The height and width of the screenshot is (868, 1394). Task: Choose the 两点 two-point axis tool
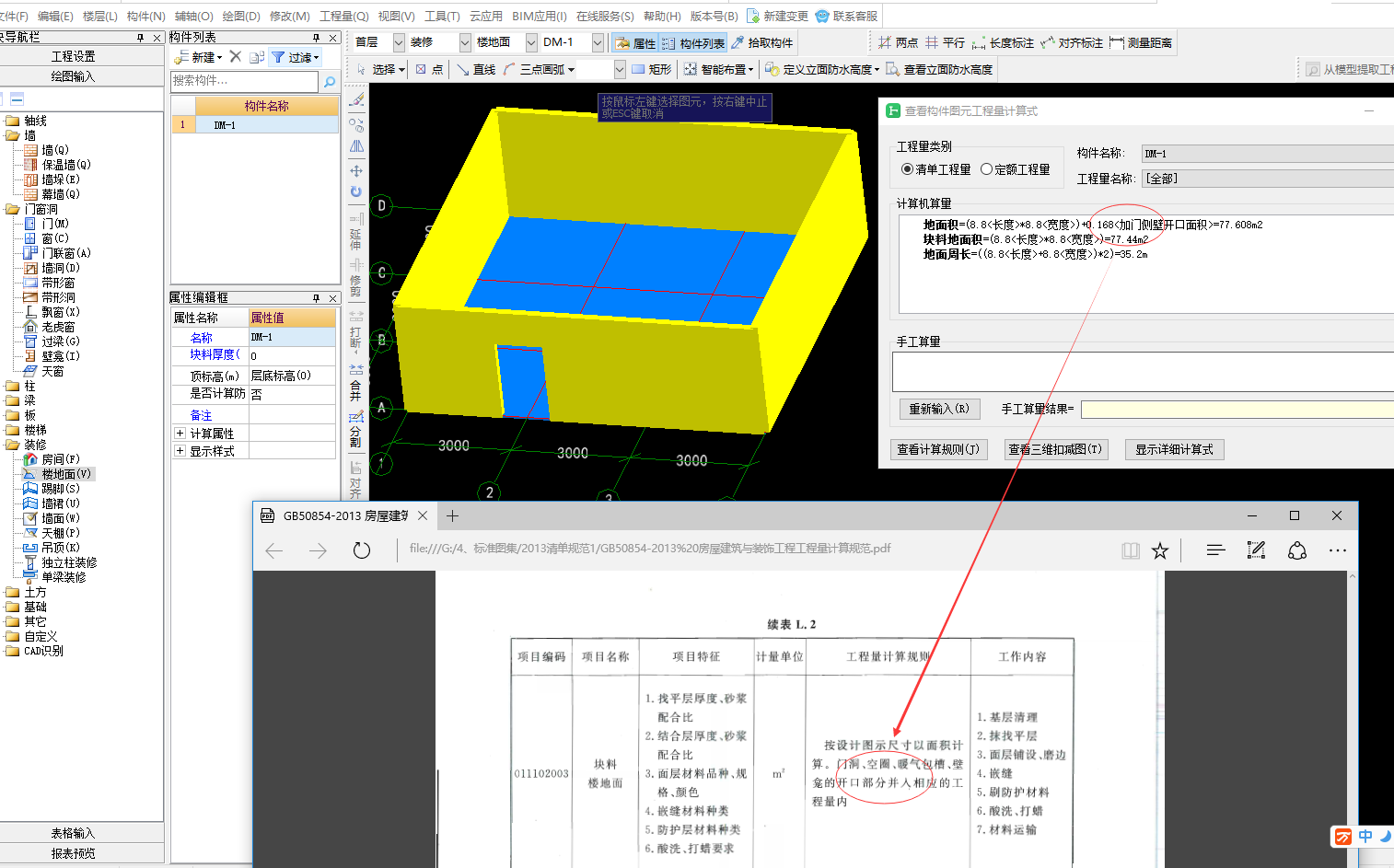(x=899, y=42)
